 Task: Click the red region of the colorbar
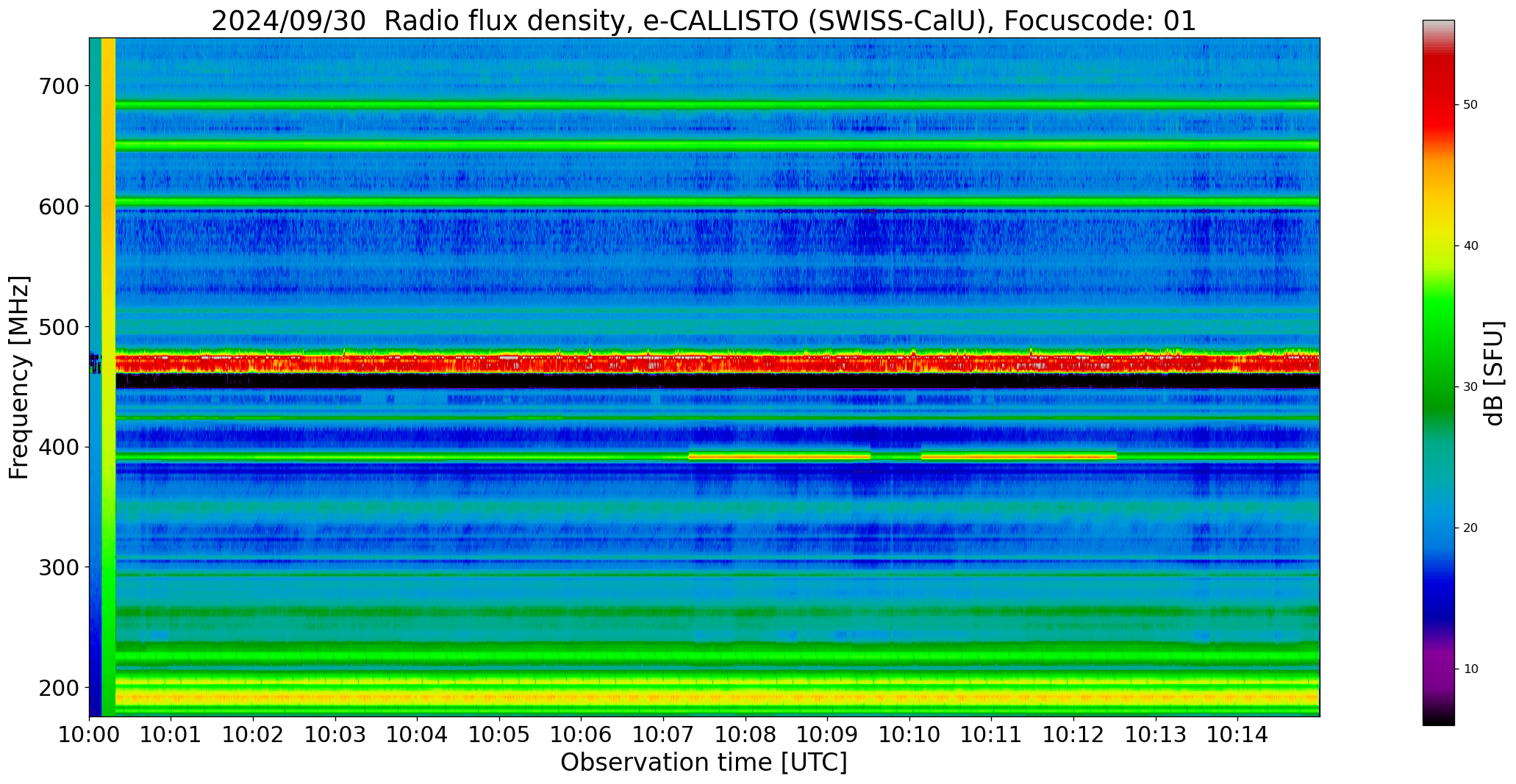(x=1438, y=96)
